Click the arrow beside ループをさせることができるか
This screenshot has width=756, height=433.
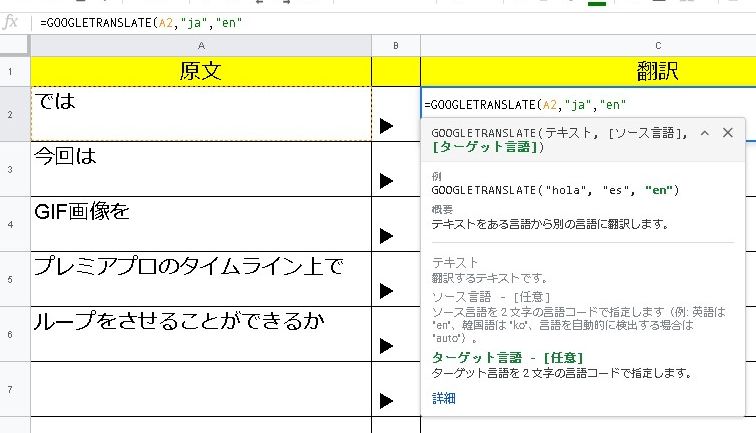coord(387,346)
